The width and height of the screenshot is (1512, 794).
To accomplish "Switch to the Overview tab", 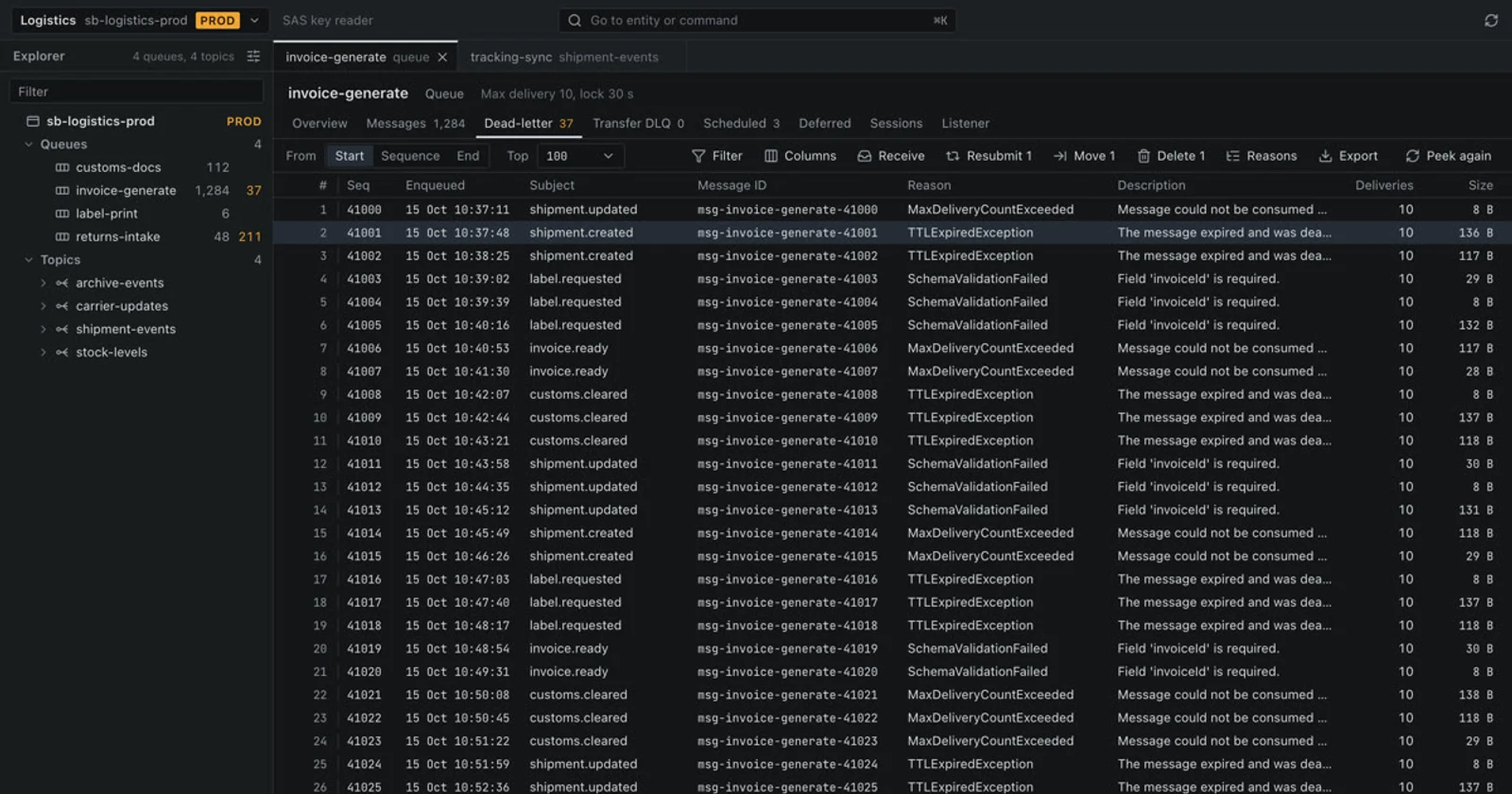I will pyautogui.click(x=319, y=124).
